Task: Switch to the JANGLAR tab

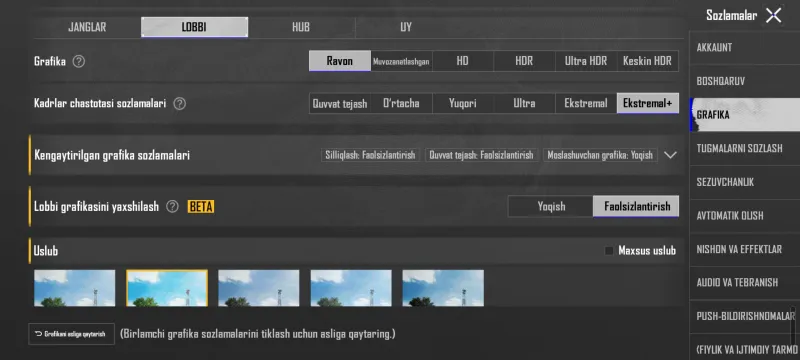Action: click(x=87, y=27)
